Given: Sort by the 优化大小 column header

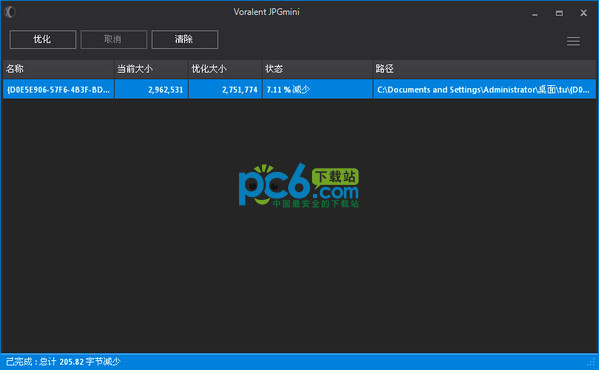Looking at the screenshot, I should [225, 69].
